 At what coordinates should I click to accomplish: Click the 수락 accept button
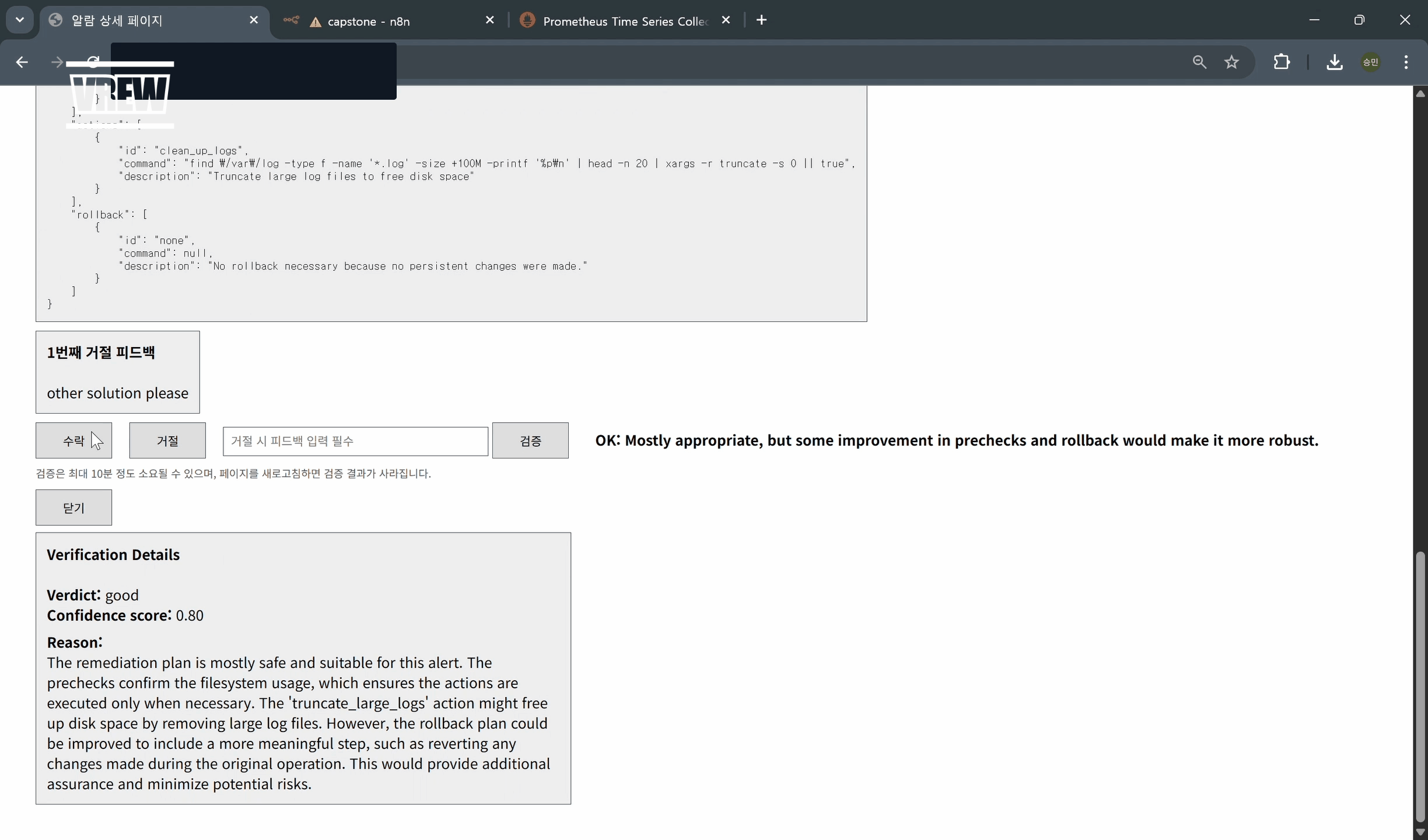[73, 440]
